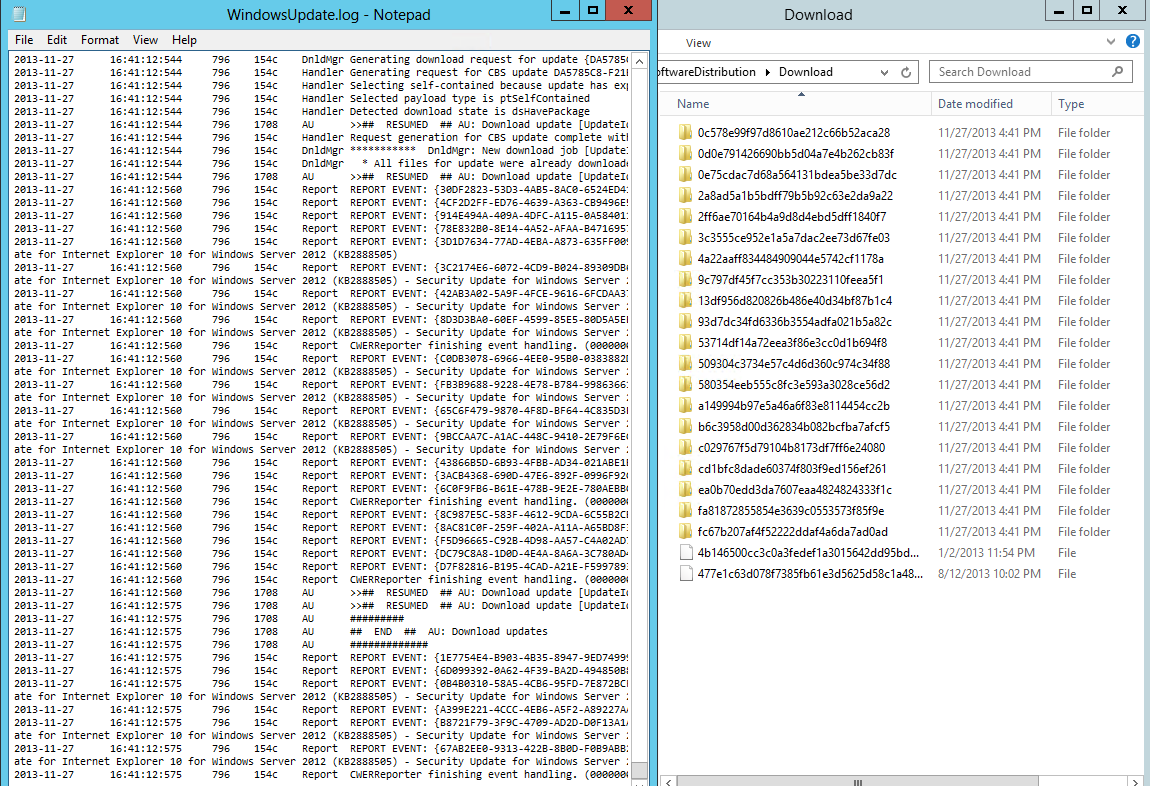Image resolution: width=1150 pixels, height=786 pixels.
Task: Click the Explorer help question mark icon
Action: [x=1133, y=42]
